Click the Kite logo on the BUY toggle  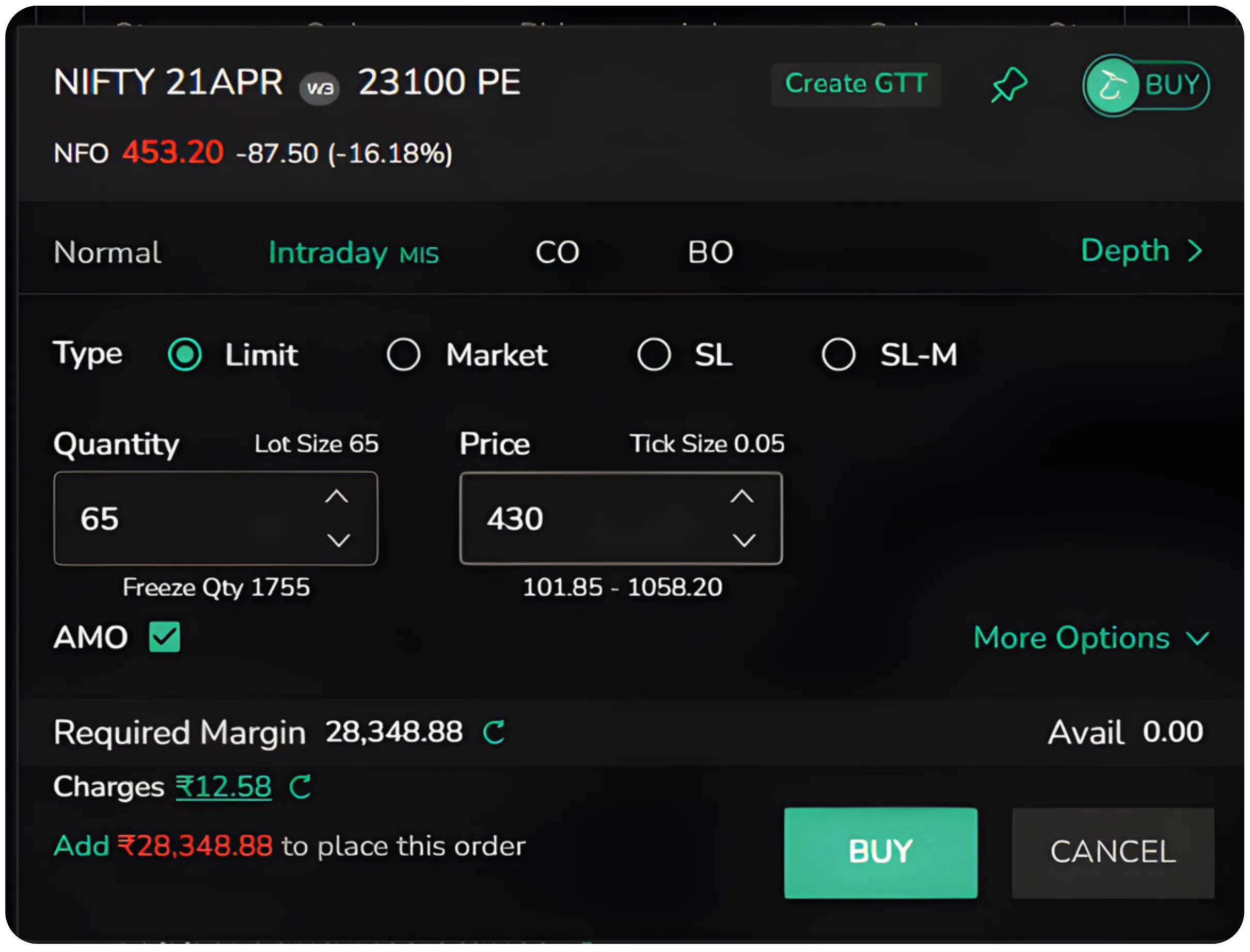[1111, 85]
